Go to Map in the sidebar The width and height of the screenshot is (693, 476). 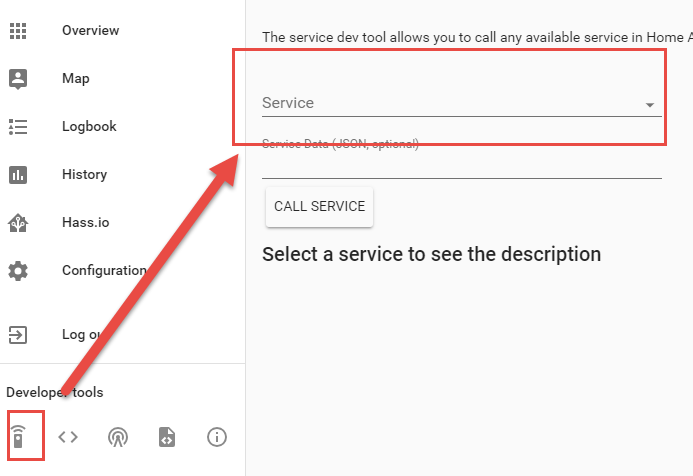pyautogui.click(x=76, y=79)
